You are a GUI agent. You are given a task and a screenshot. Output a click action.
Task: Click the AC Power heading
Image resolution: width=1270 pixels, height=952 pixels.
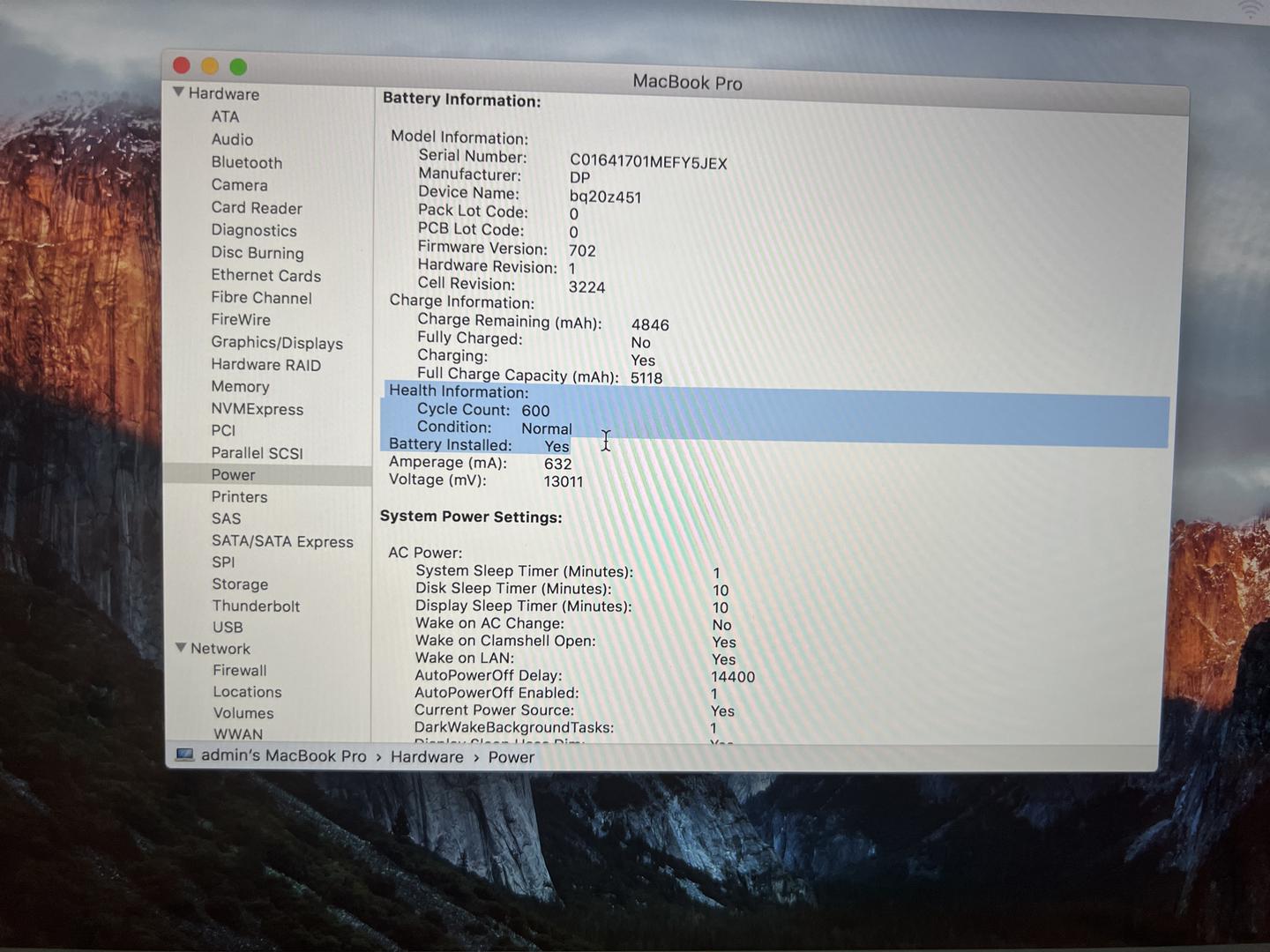coord(425,553)
